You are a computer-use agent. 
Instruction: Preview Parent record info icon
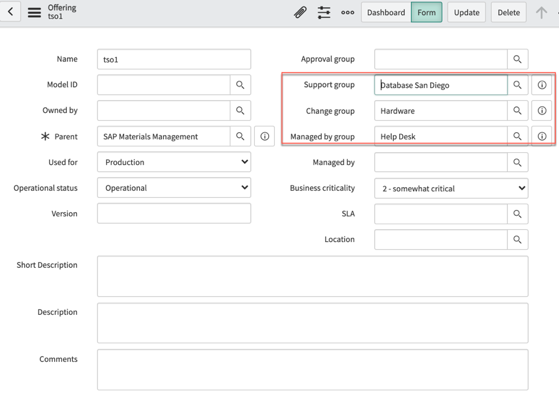(265, 136)
